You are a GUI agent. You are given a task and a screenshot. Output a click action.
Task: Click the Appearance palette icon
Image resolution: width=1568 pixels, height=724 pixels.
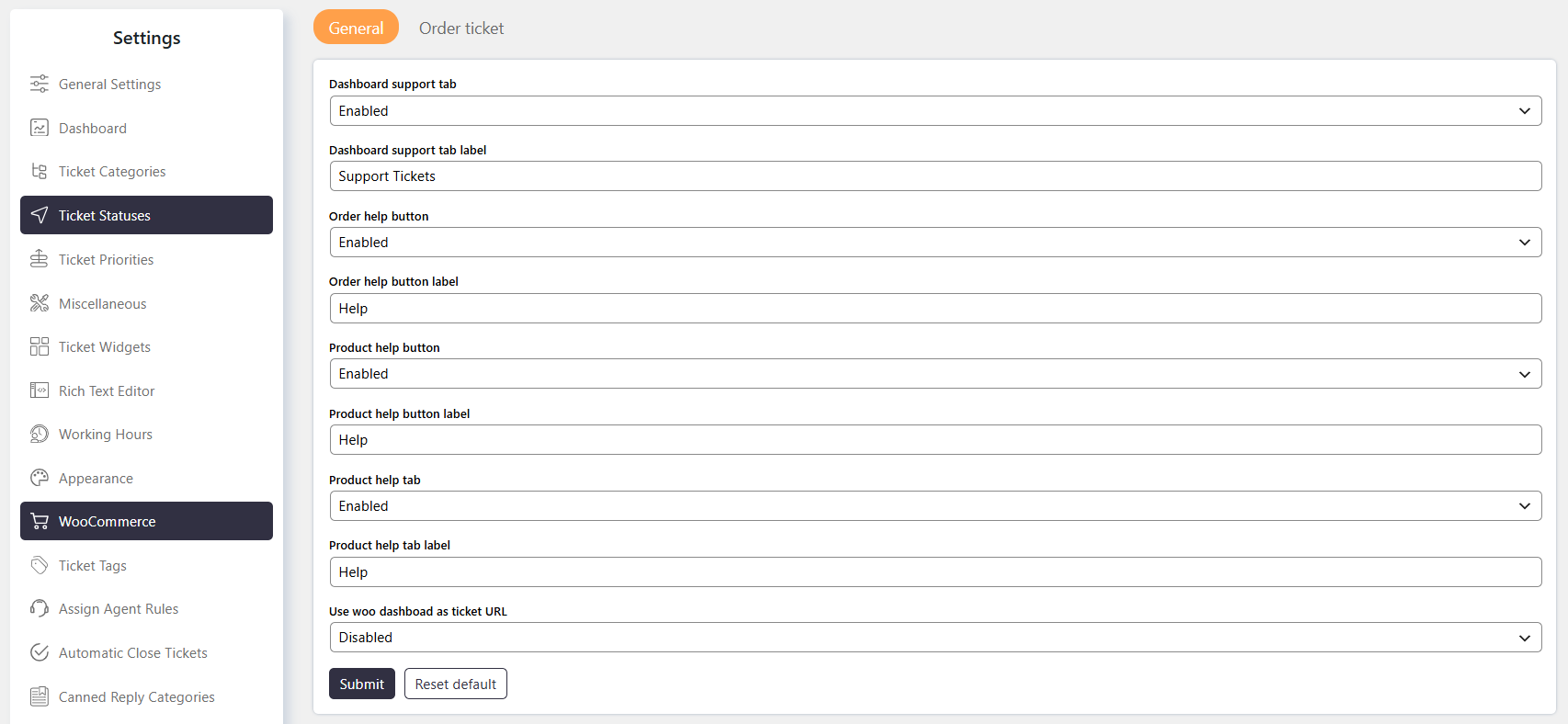40,478
